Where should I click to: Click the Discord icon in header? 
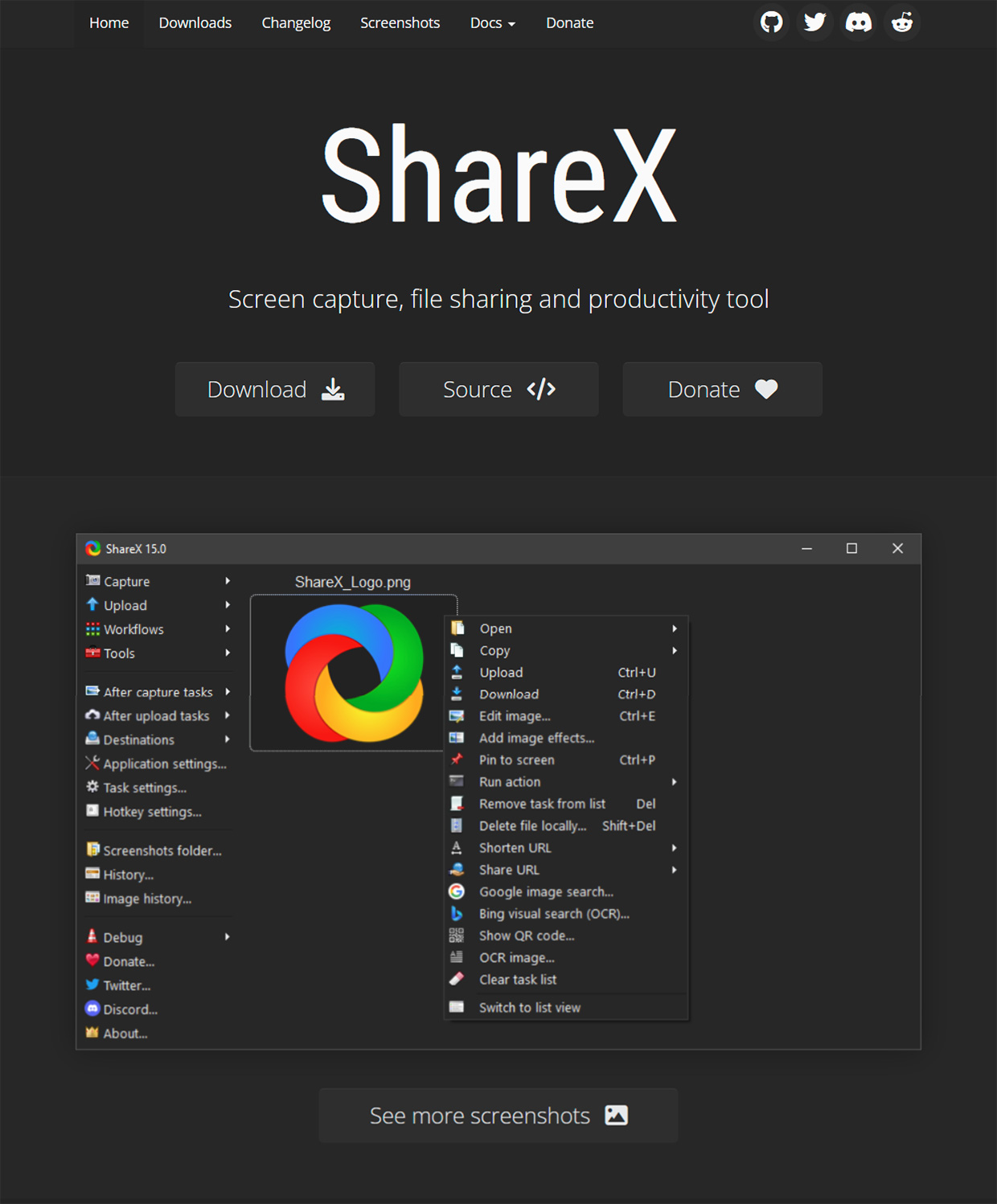[858, 23]
